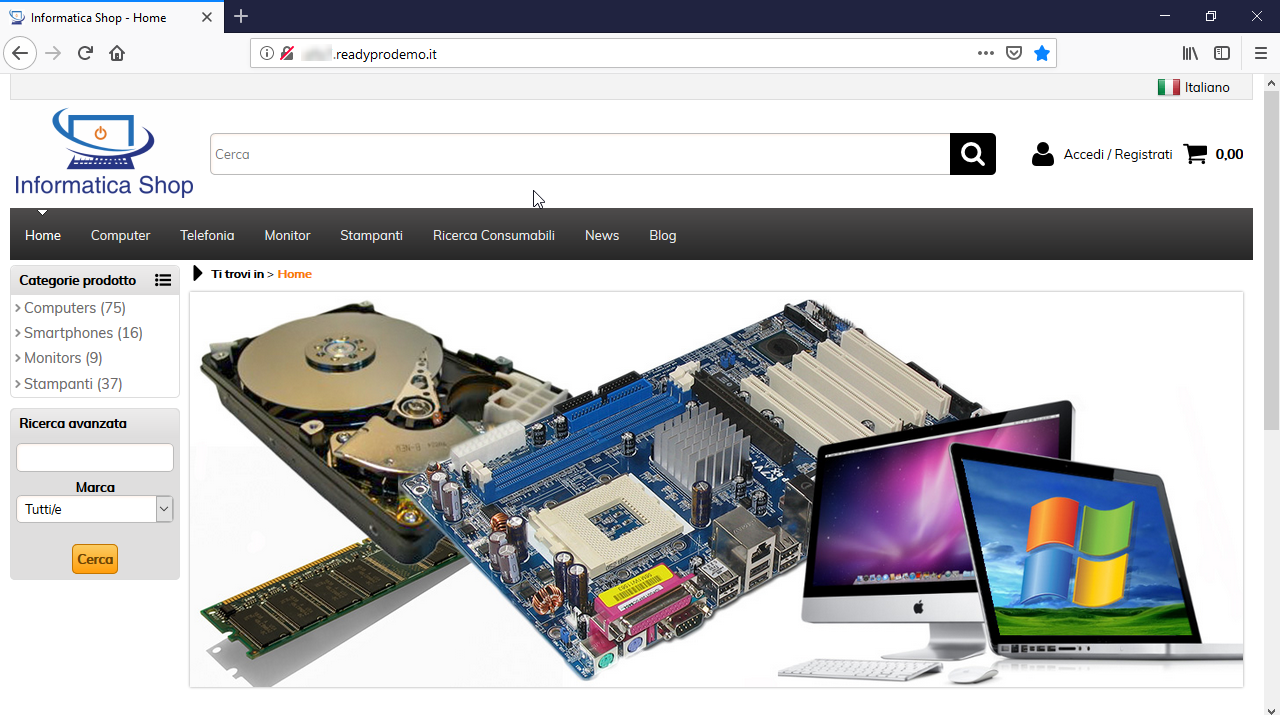Click the Italian flag icon
The image size is (1280, 715).
(x=1168, y=87)
